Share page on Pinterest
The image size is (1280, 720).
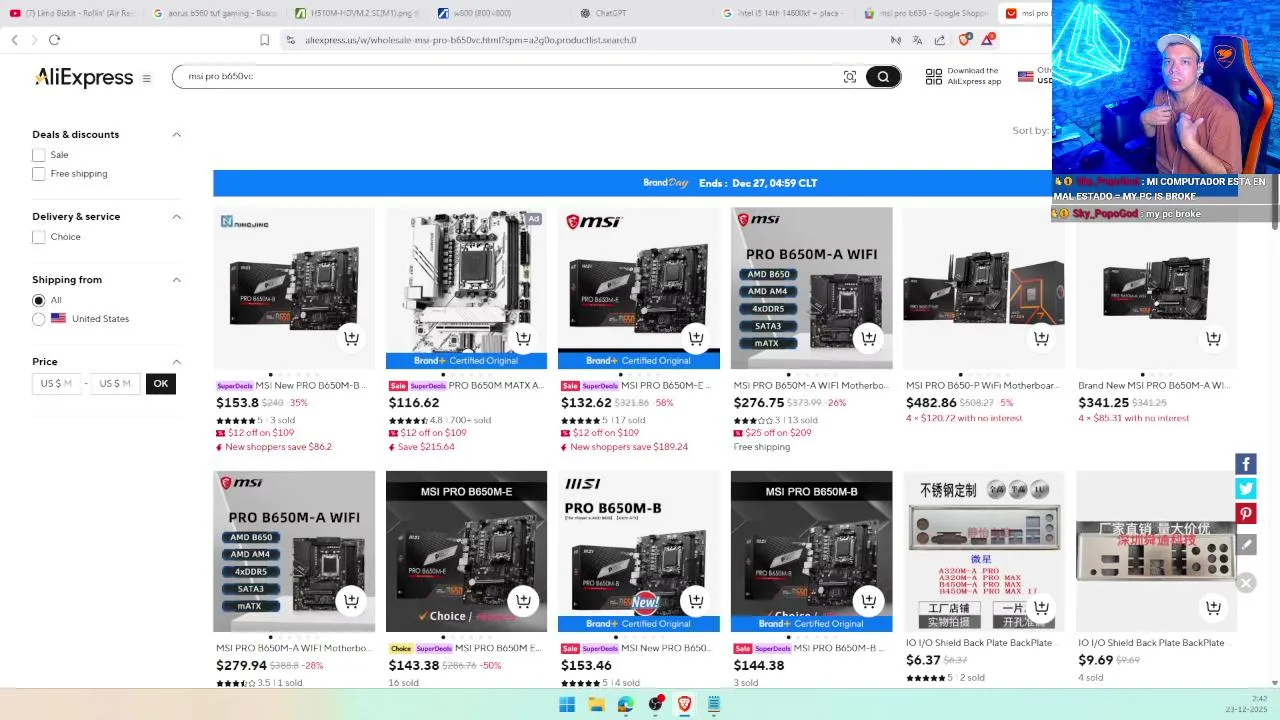pos(1246,514)
